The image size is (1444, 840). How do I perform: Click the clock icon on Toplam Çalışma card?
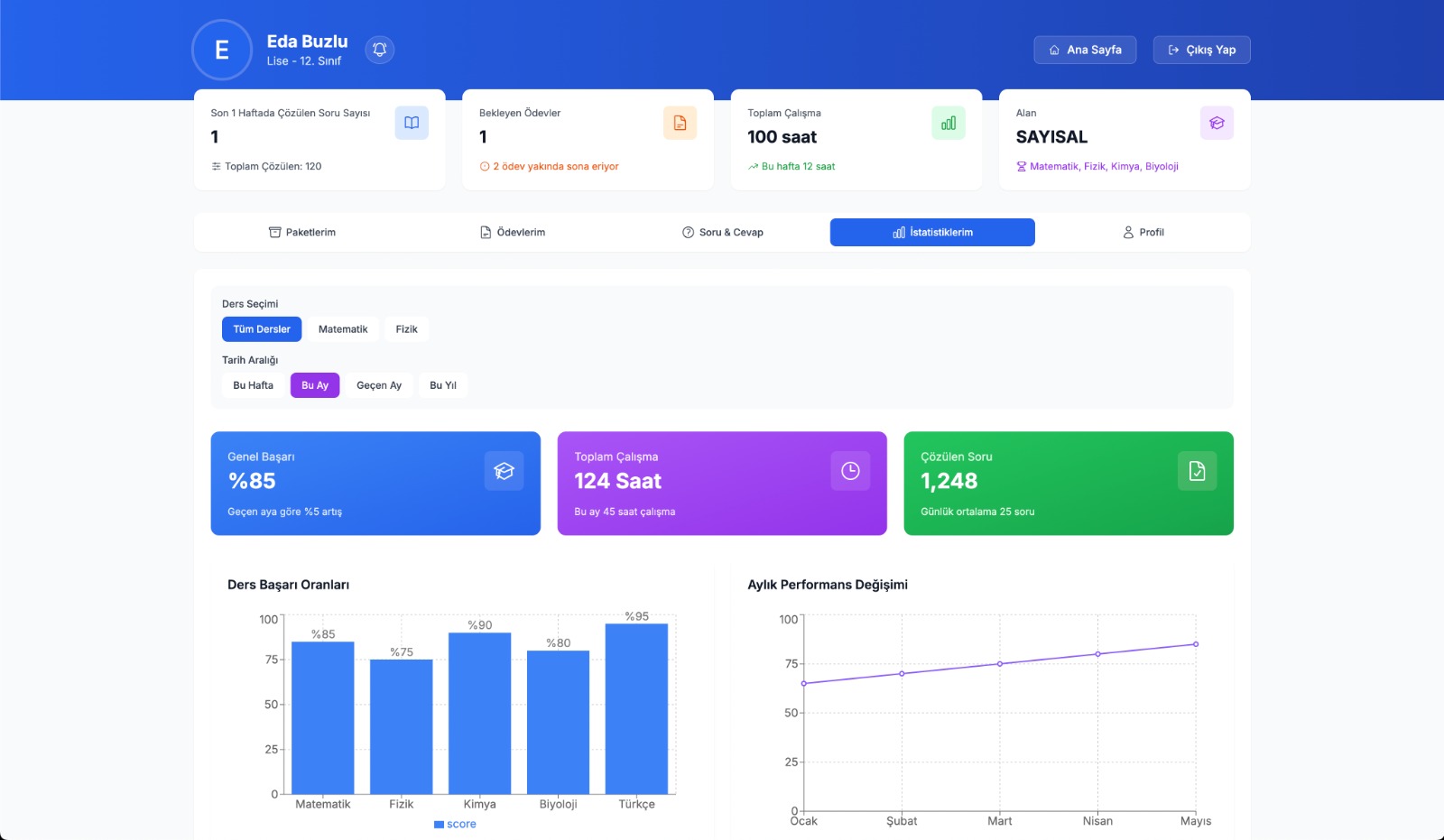point(850,471)
